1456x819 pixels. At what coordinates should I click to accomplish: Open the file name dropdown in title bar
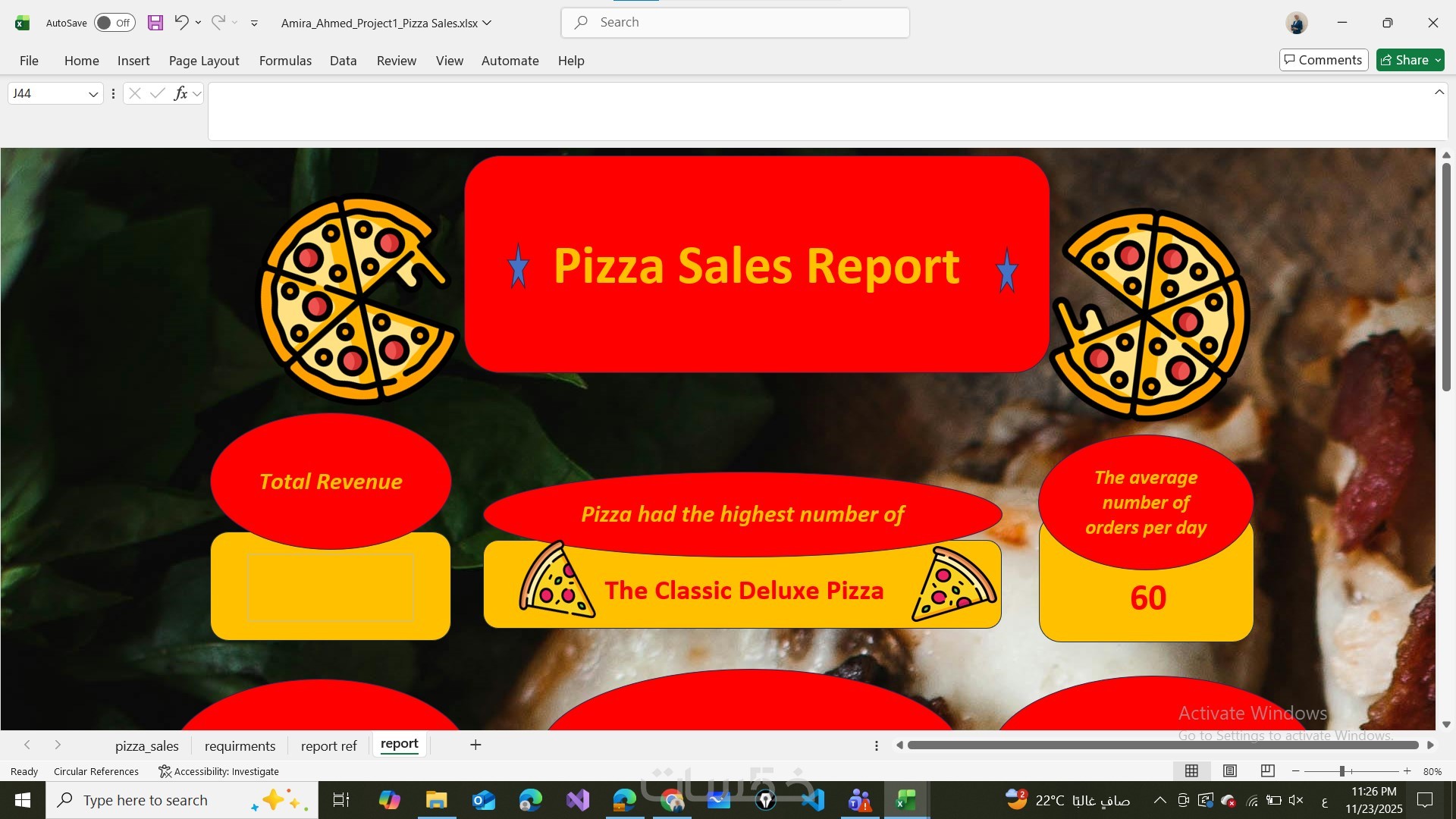tap(488, 23)
